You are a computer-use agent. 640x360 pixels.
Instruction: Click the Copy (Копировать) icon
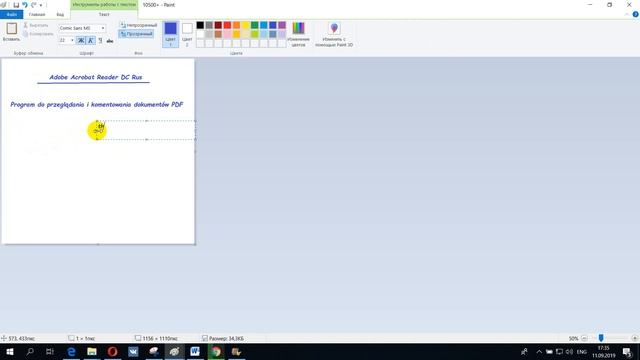25,34
